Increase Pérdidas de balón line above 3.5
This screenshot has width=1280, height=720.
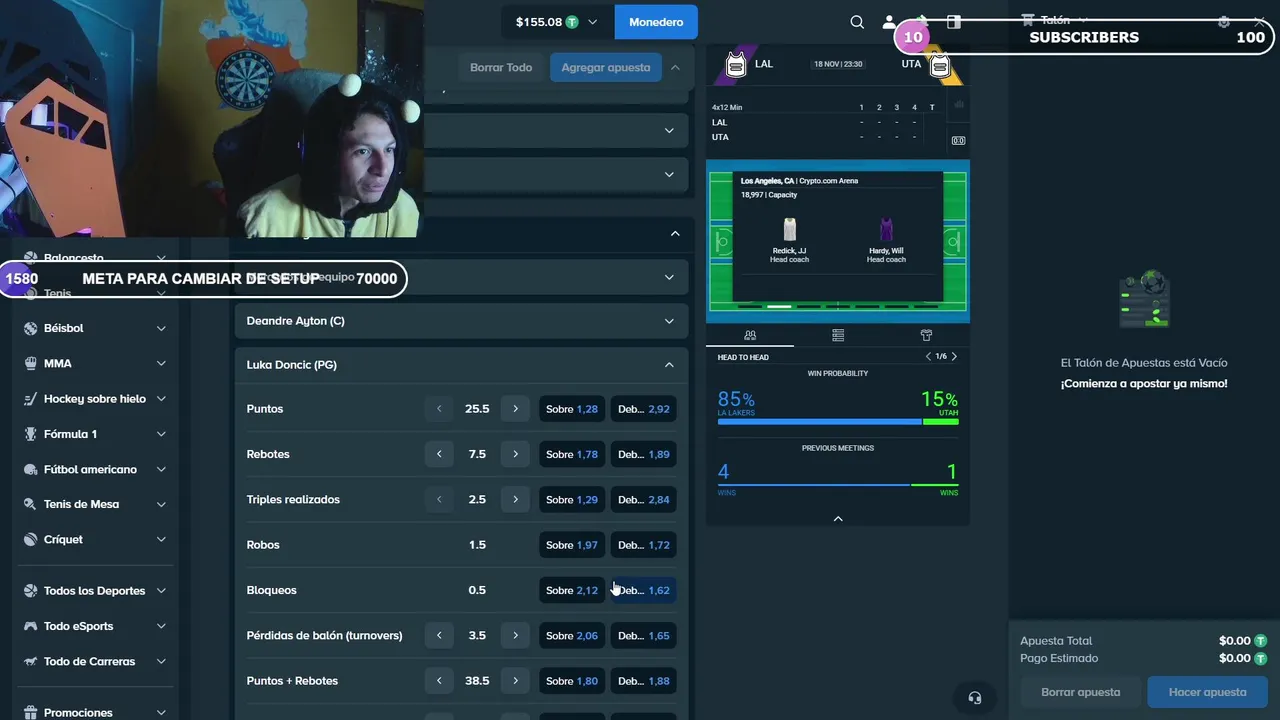point(515,635)
